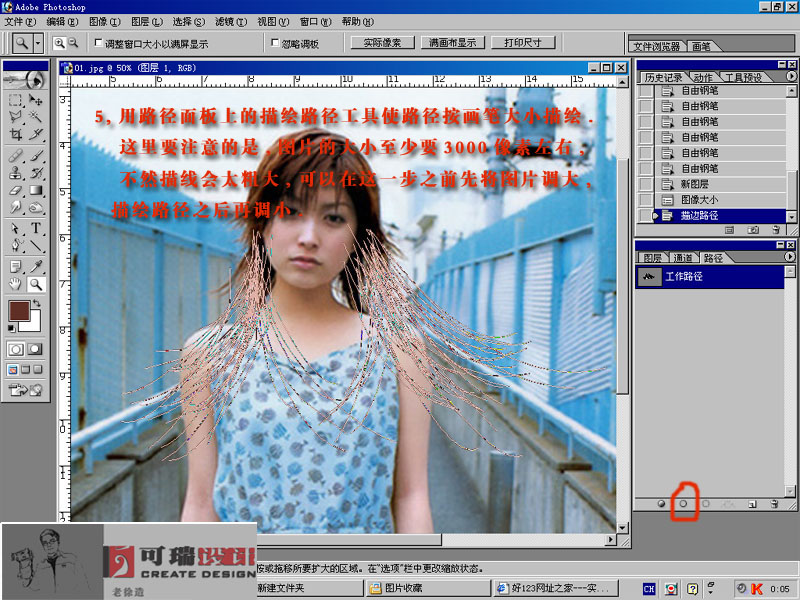Click the Stroke path with brush icon

684,504
